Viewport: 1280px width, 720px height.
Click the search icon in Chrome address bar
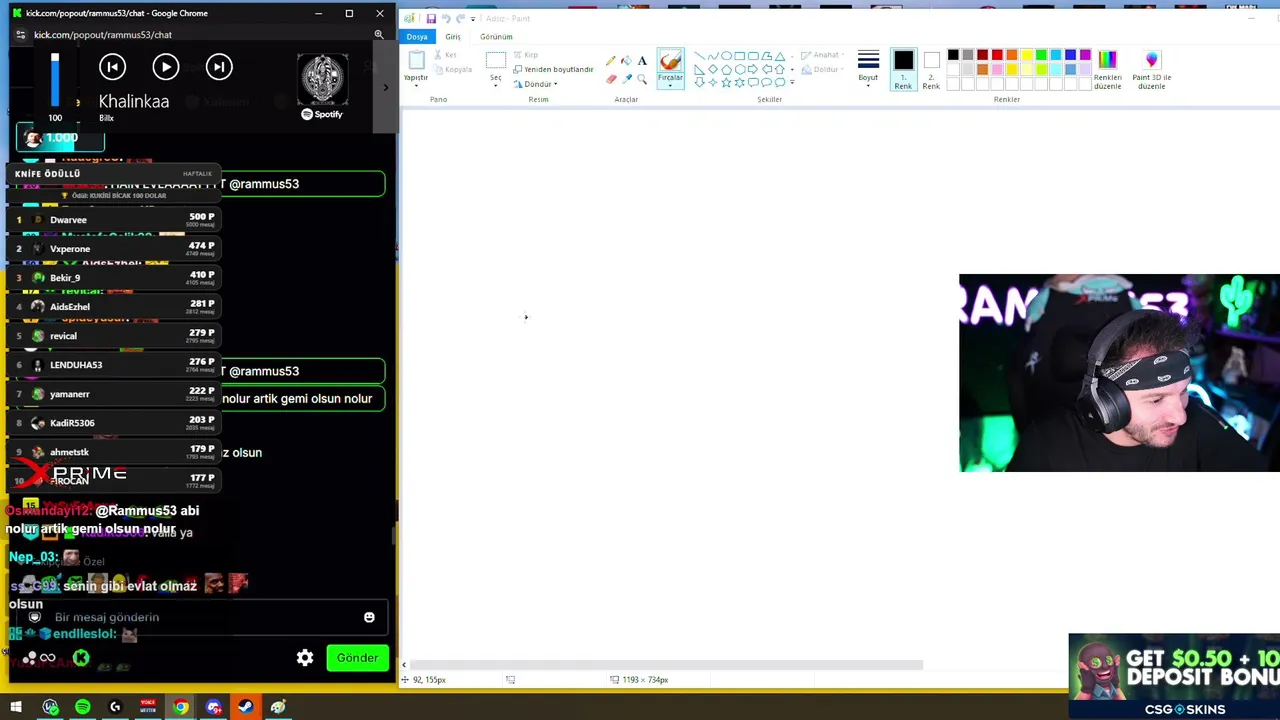(379, 35)
